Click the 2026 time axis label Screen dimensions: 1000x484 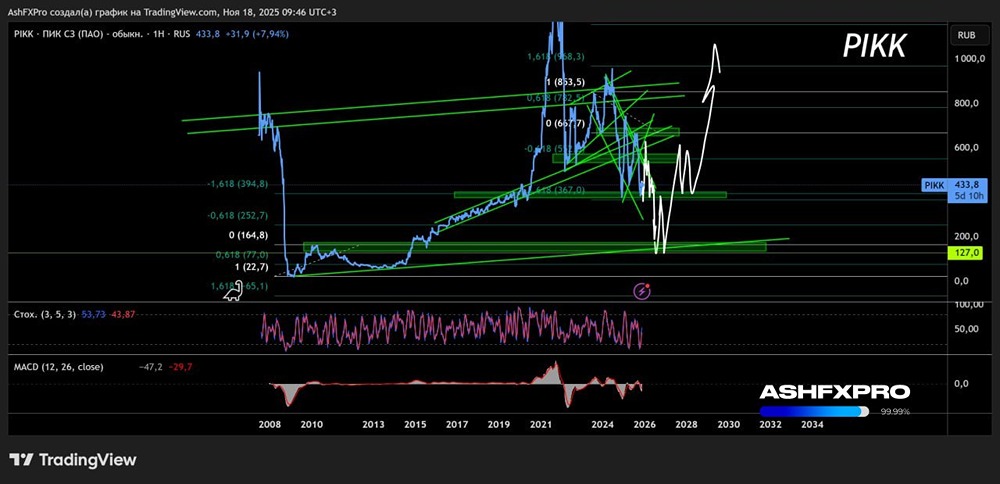(x=645, y=424)
